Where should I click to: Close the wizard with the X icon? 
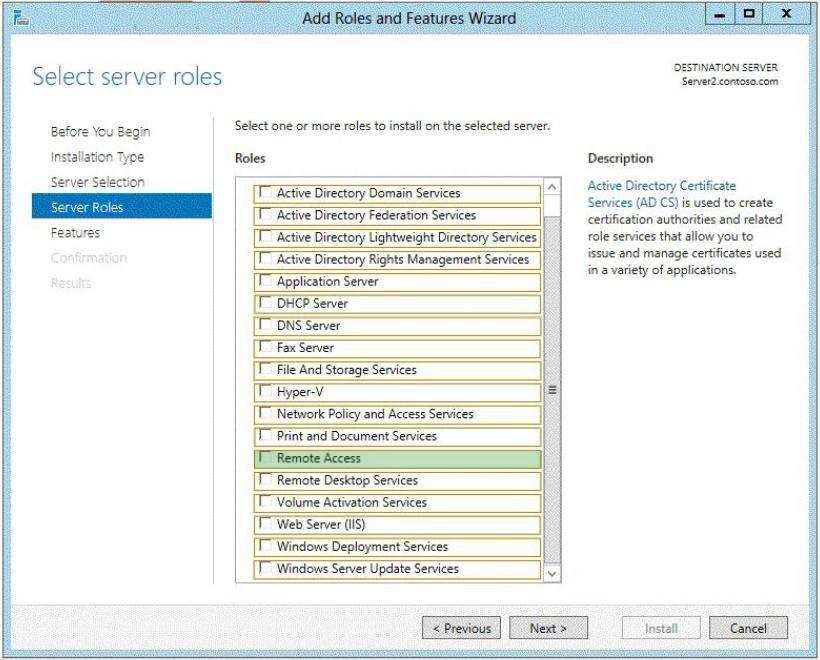(x=786, y=14)
